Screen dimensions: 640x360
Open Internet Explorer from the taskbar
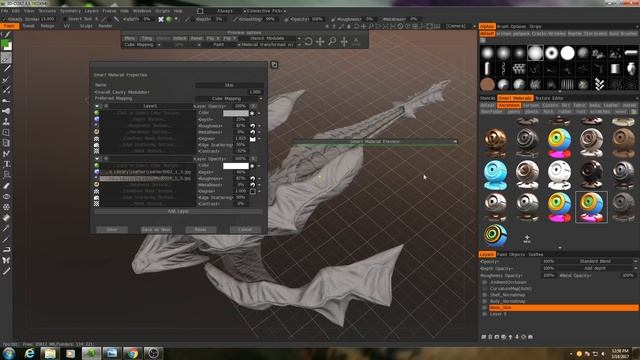(29, 353)
